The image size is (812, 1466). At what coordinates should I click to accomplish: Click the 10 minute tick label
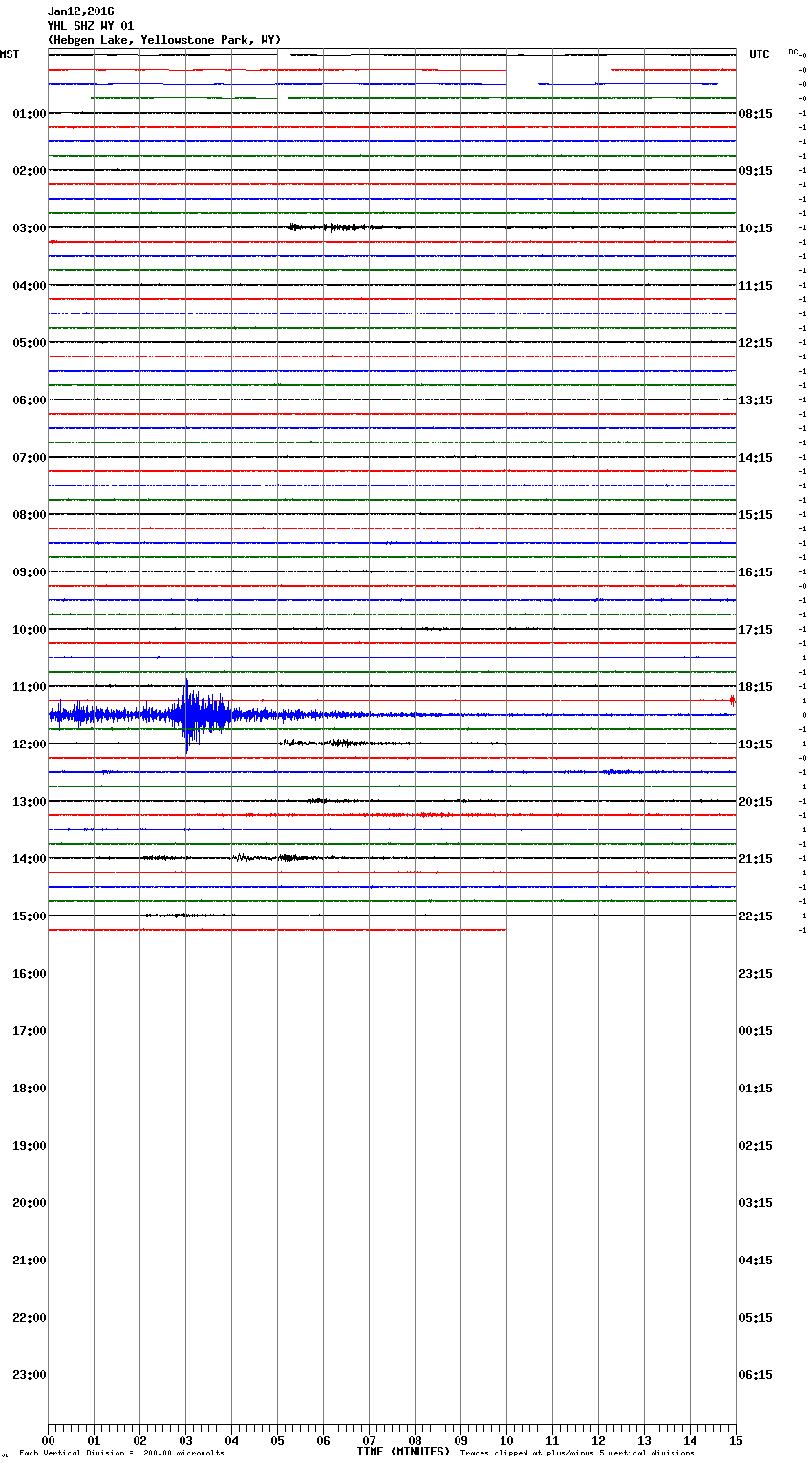[506, 1440]
